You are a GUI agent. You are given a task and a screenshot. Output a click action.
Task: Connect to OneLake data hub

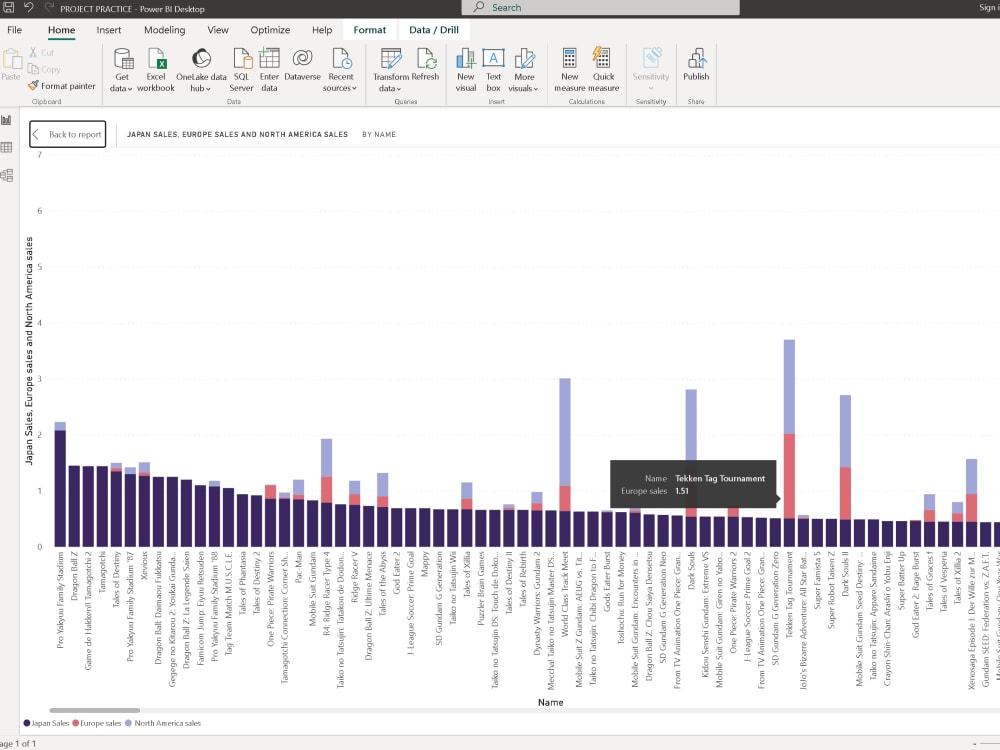point(199,68)
